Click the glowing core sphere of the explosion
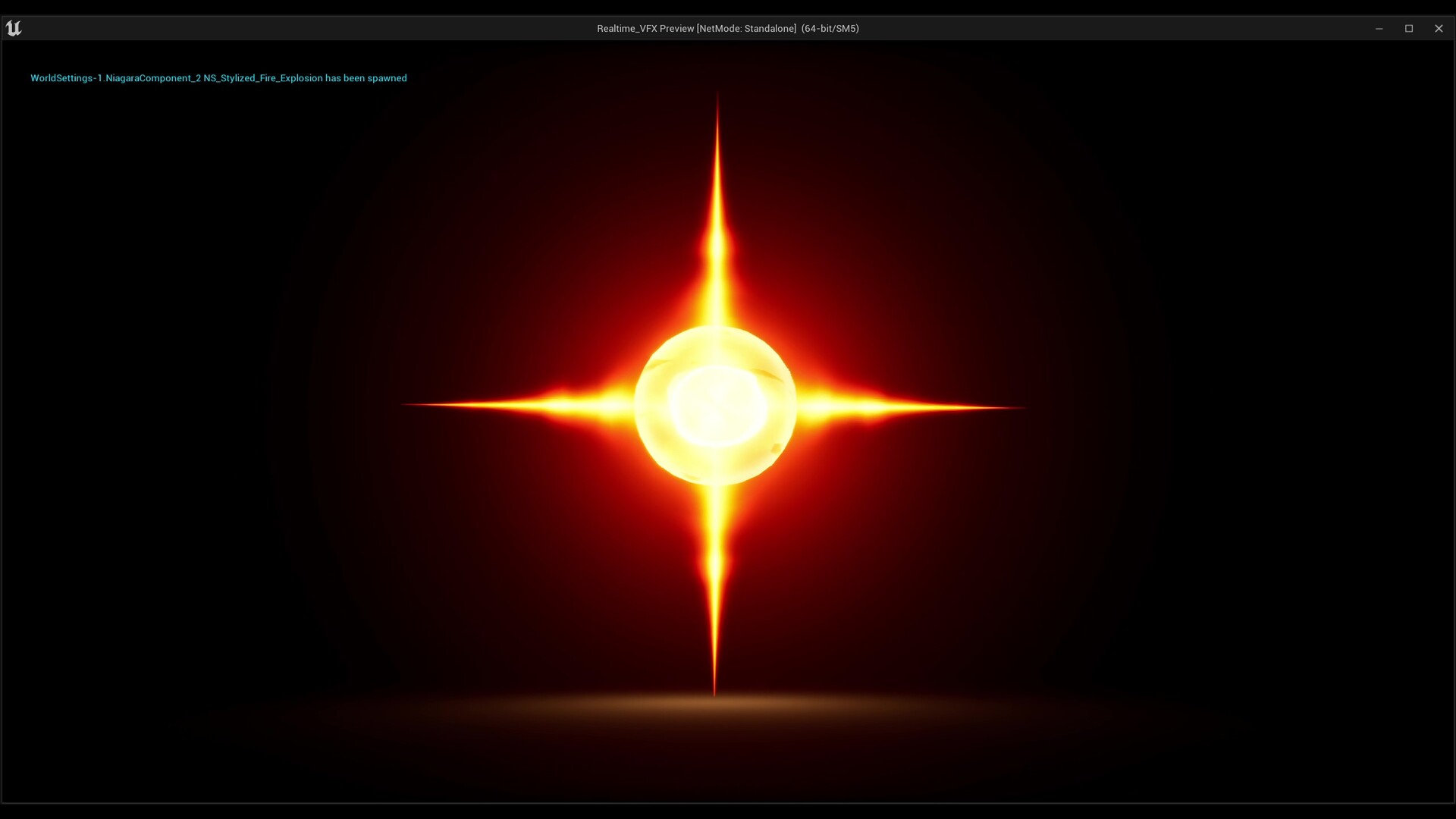The height and width of the screenshot is (819, 1456). coord(717,406)
